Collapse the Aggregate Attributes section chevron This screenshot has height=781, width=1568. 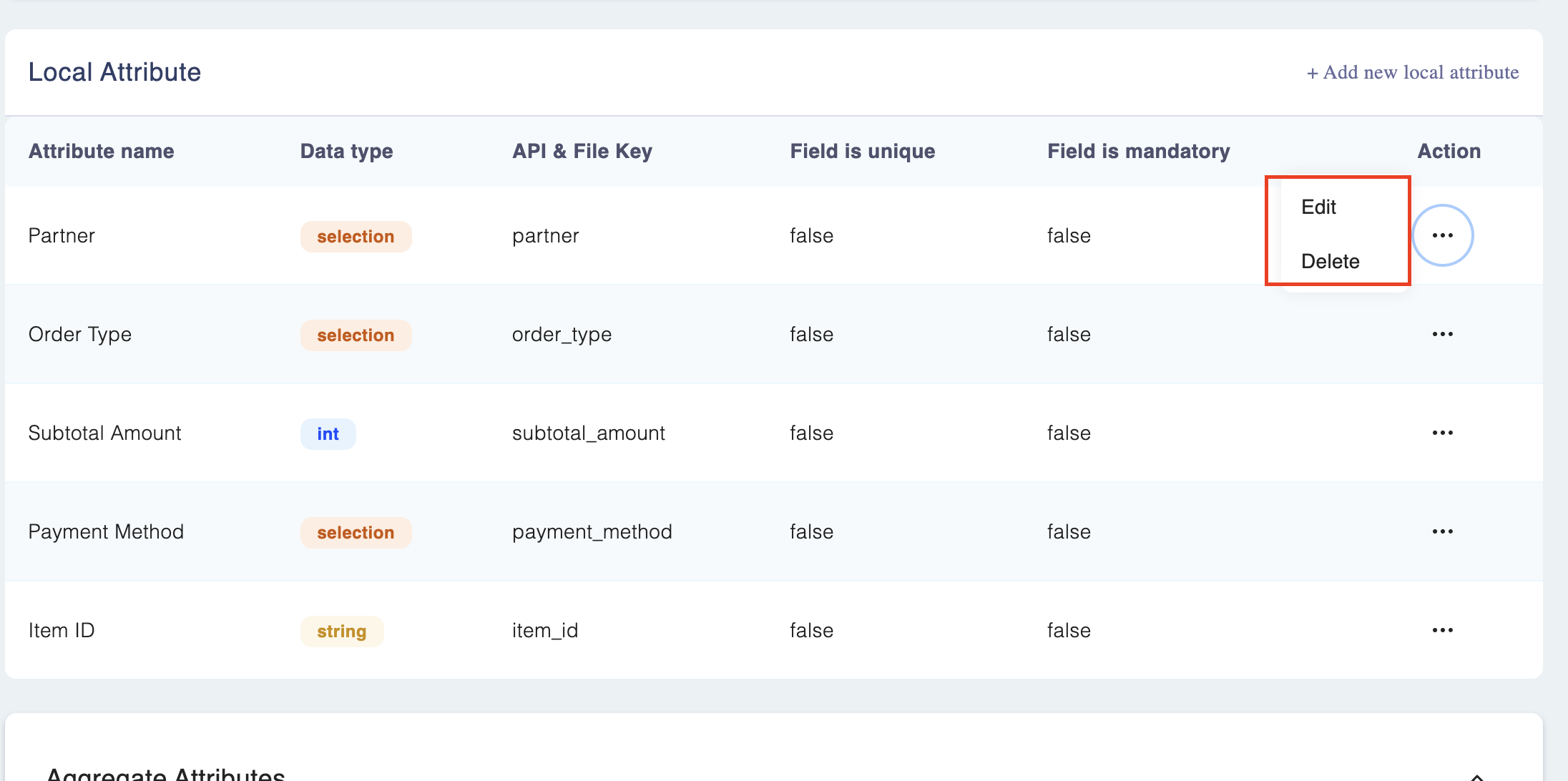(x=1476, y=775)
